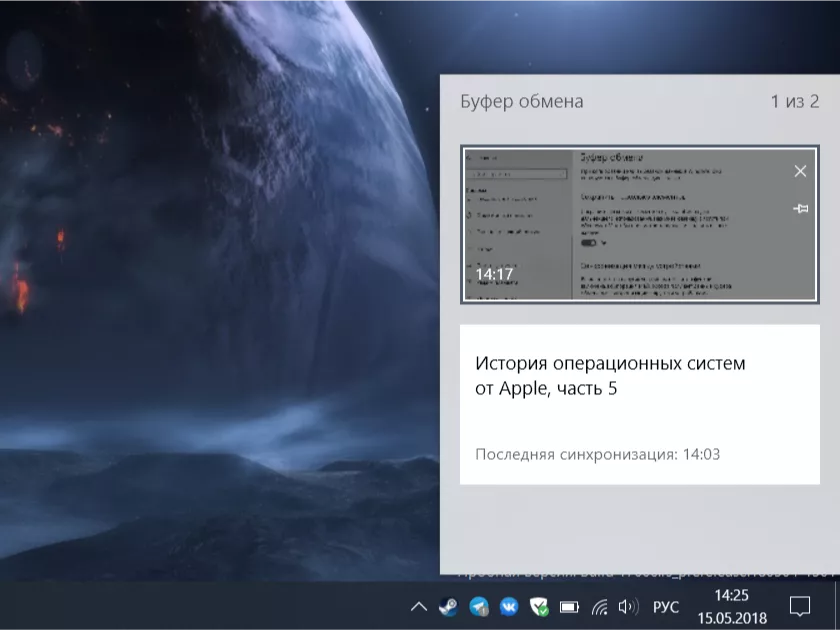The image size is (840, 630).
Task: Open the Action Center notifications icon
Action: (800, 606)
